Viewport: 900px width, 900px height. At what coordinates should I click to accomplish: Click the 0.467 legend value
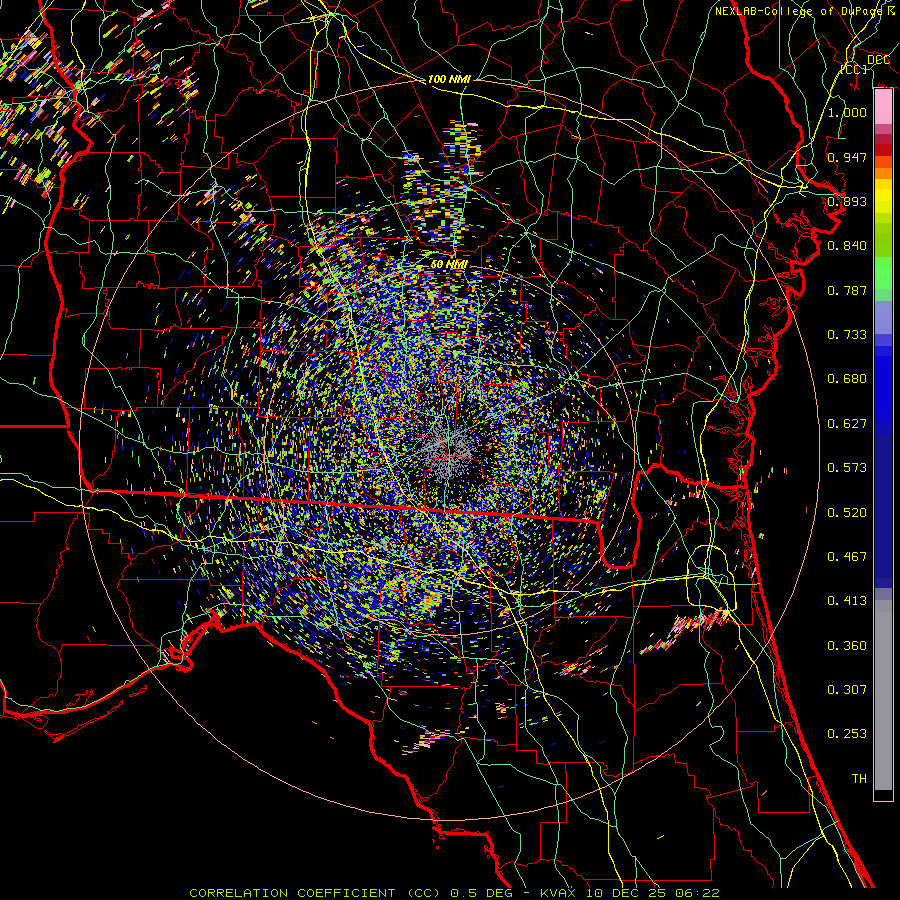pyautogui.click(x=847, y=557)
